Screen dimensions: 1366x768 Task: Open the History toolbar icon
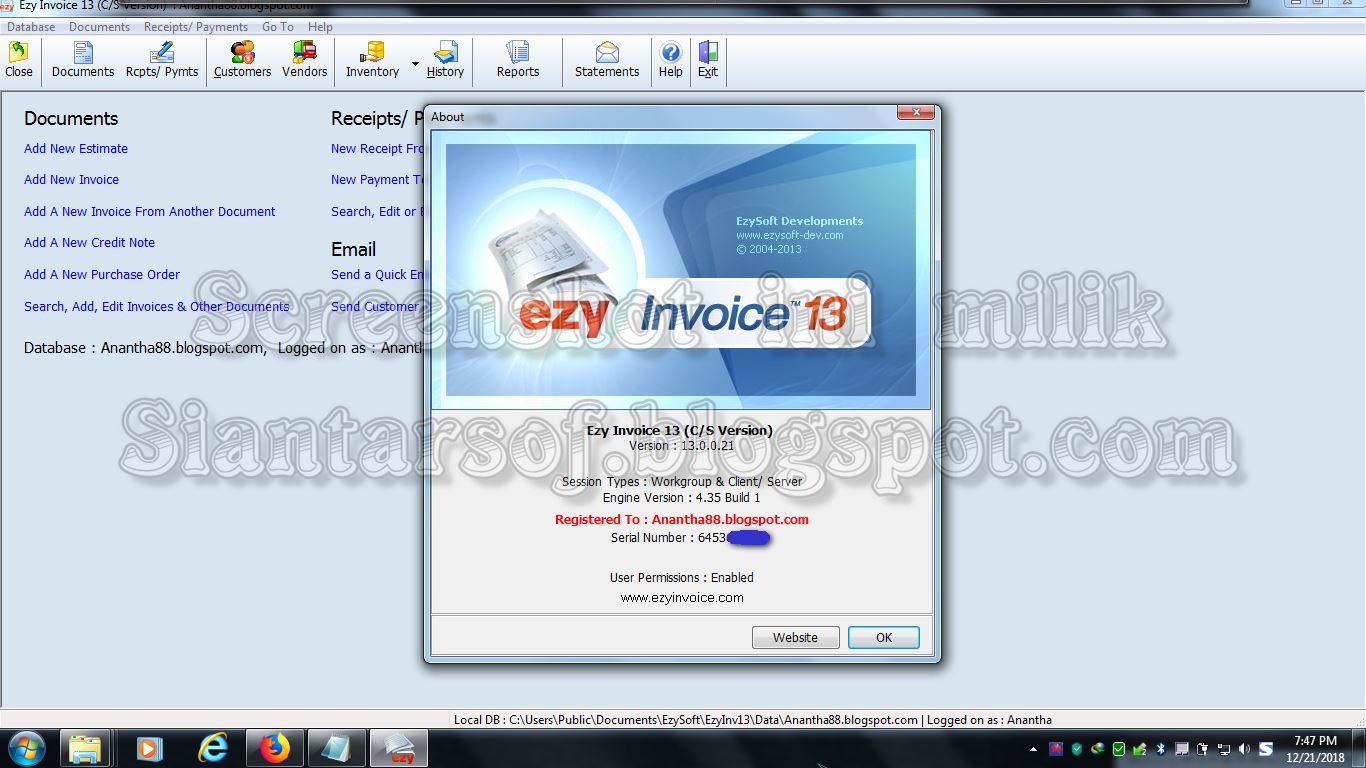[445, 60]
